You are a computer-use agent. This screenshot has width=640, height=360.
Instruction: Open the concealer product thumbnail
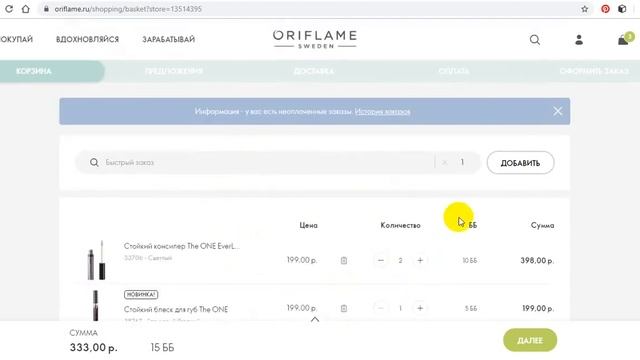pos(96,260)
